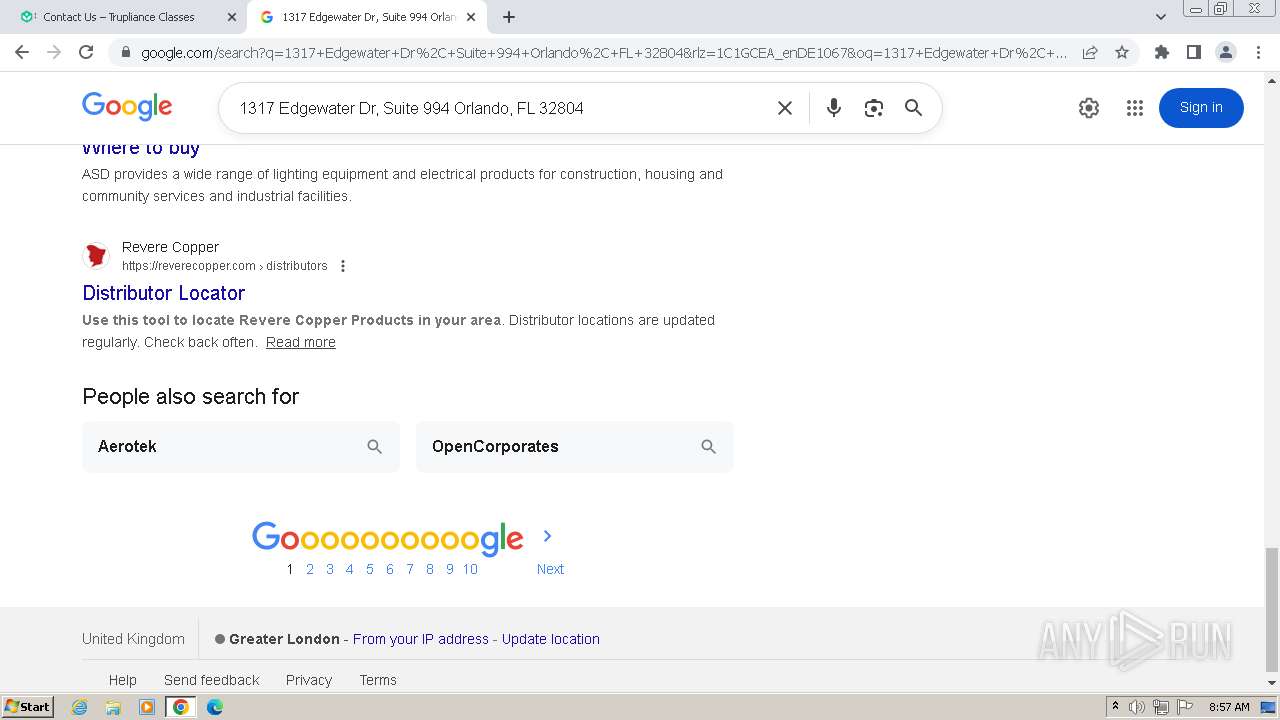Close the Google search results tab
This screenshot has width=1280, height=720.
click(x=471, y=17)
